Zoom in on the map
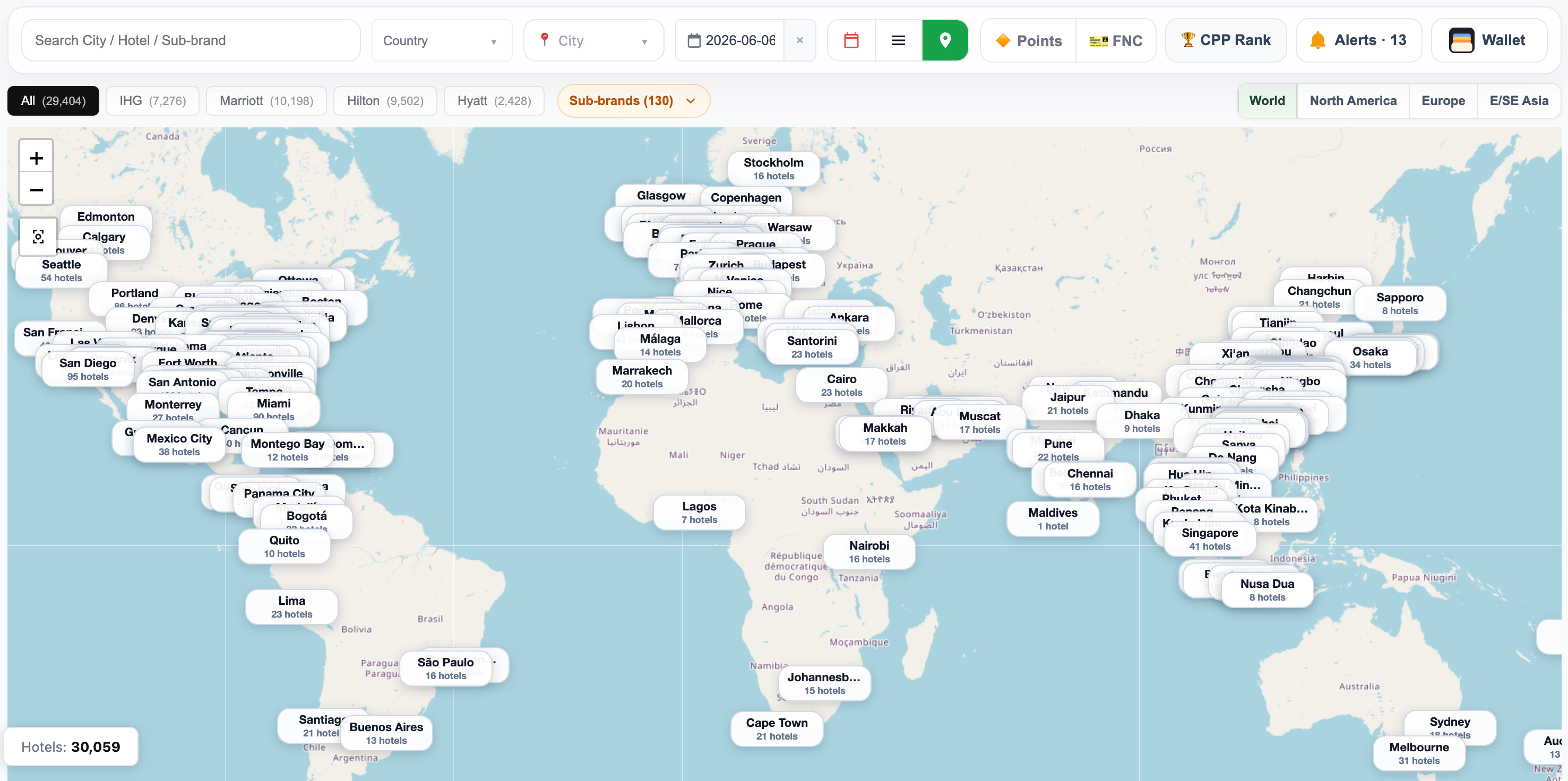This screenshot has width=1568, height=781. [37, 158]
